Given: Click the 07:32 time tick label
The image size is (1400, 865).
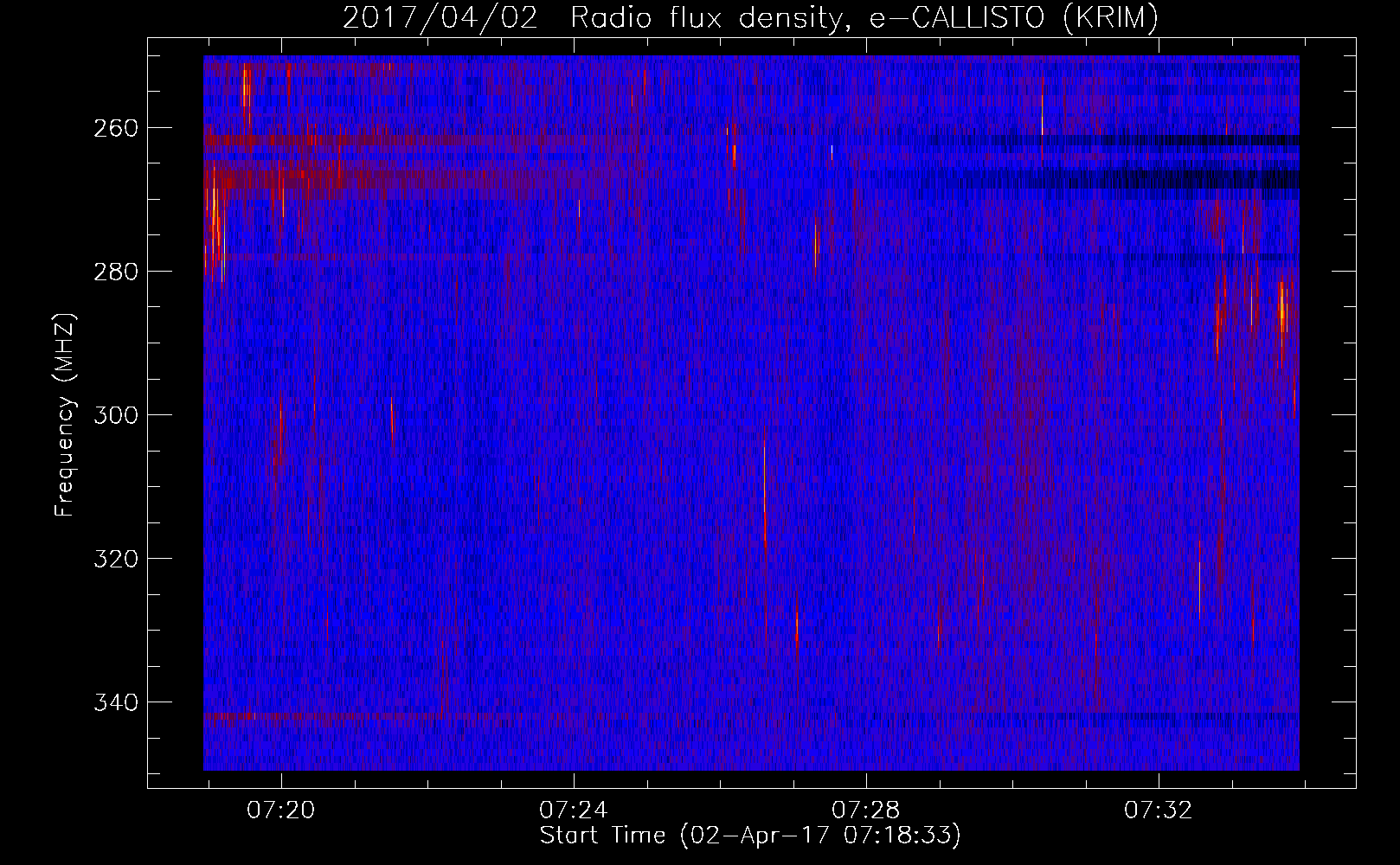Looking at the screenshot, I should [x=1159, y=811].
